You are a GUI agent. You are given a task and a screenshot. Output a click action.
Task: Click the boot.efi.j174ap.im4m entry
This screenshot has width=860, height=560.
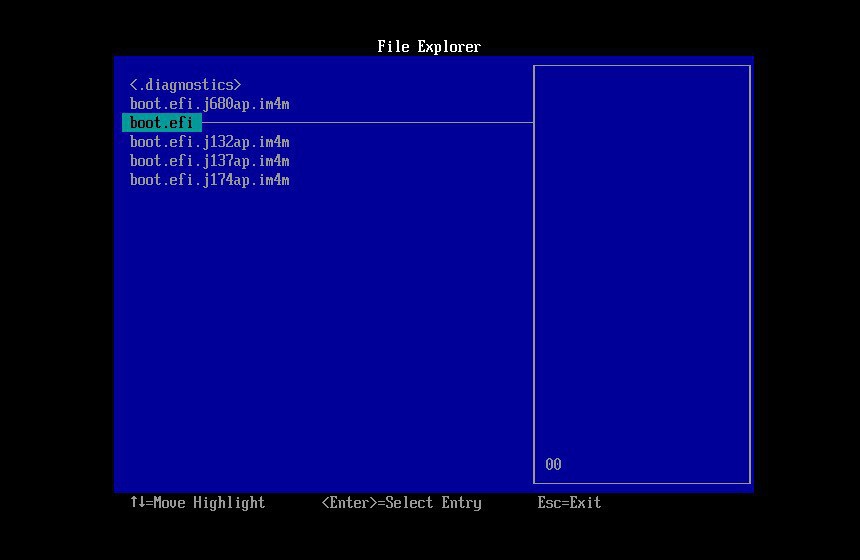tap(210, 180)
